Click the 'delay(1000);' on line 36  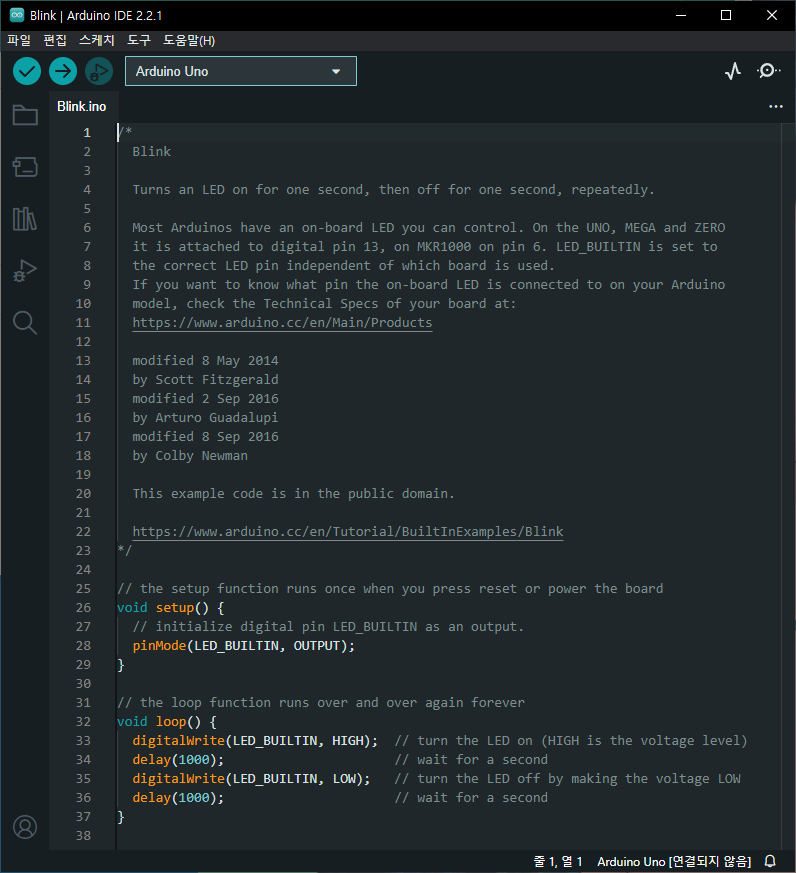(178, 798)
